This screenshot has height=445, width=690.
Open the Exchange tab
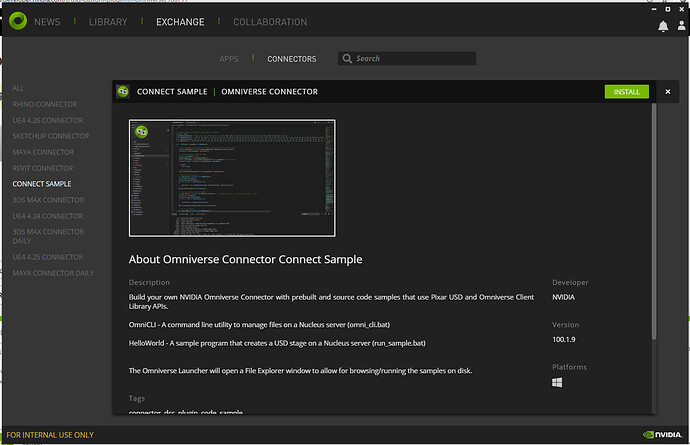180,22
